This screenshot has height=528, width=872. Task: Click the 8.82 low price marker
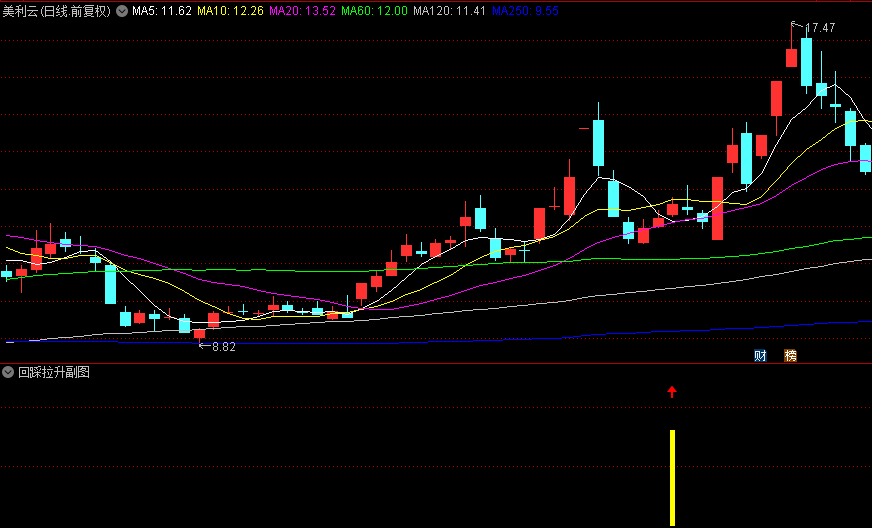pos(224,347)
